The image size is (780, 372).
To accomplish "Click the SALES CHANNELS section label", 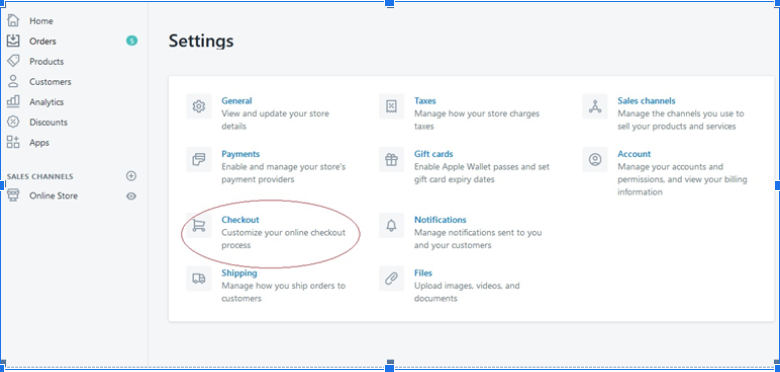I will click(x=40, y=177).
